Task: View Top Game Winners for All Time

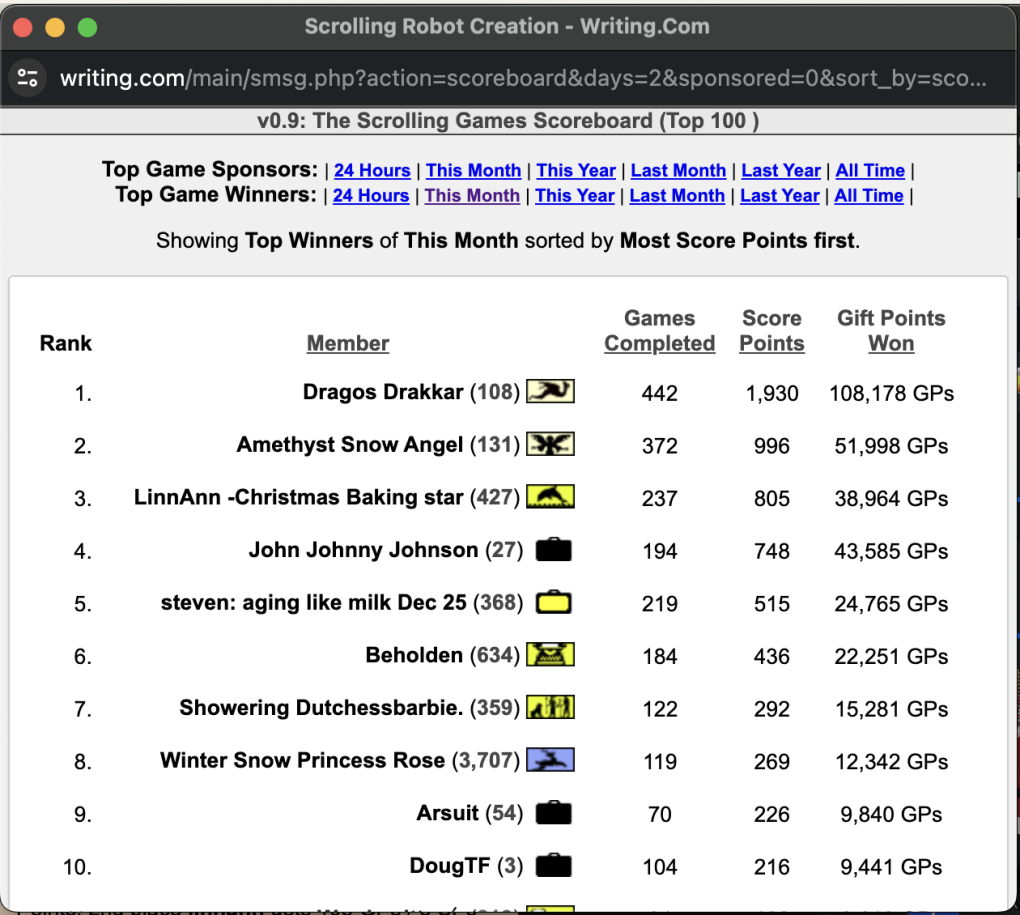Action: [x=869, y=196]
